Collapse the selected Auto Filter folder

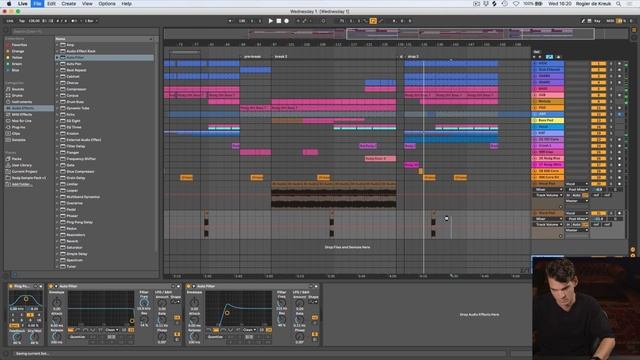click(x=58, y=58)
